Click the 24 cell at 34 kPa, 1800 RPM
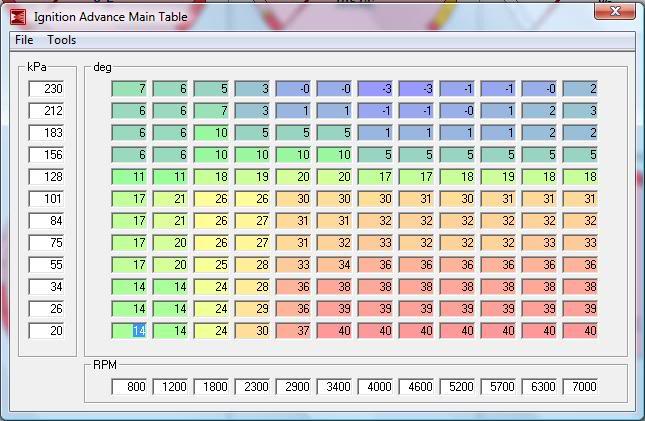The width and height of the screenshot is (645, 421). pos(211,286)
